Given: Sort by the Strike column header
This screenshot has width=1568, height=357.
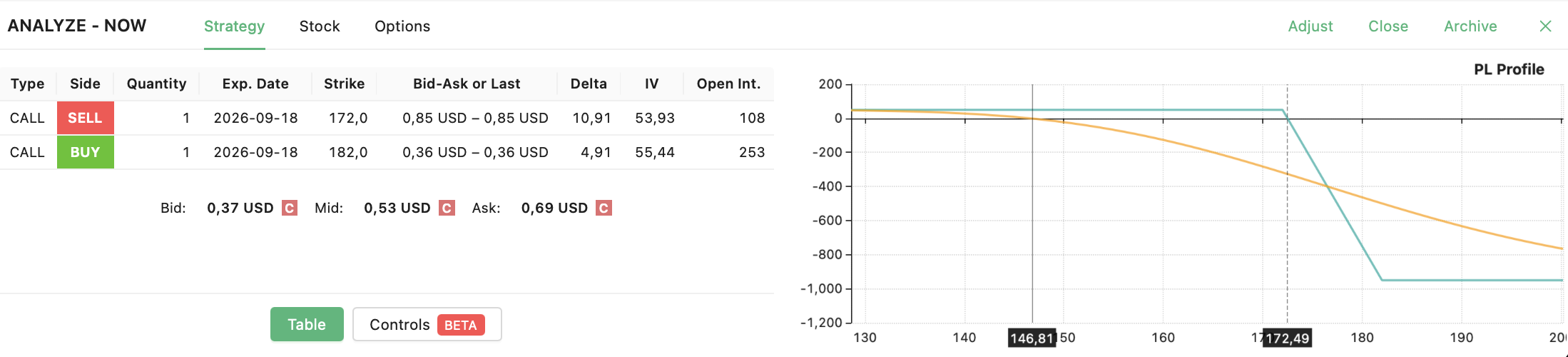Looking at the screenshot, I should click(345, 84).
